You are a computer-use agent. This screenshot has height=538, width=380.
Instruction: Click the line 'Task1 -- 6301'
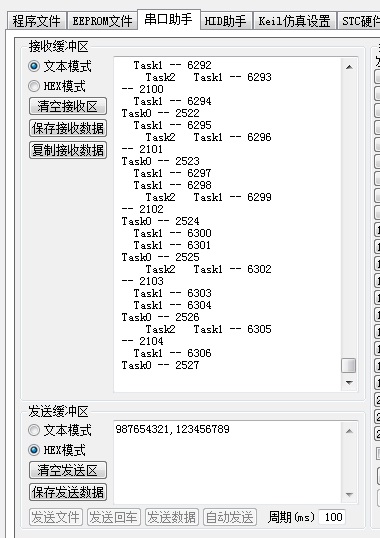tap(172, 245)
